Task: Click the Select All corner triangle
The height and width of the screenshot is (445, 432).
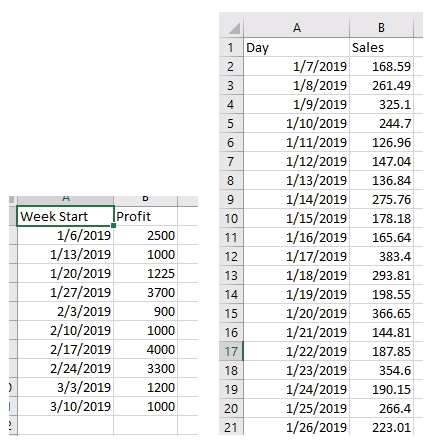Action: (x=234, y=28)
